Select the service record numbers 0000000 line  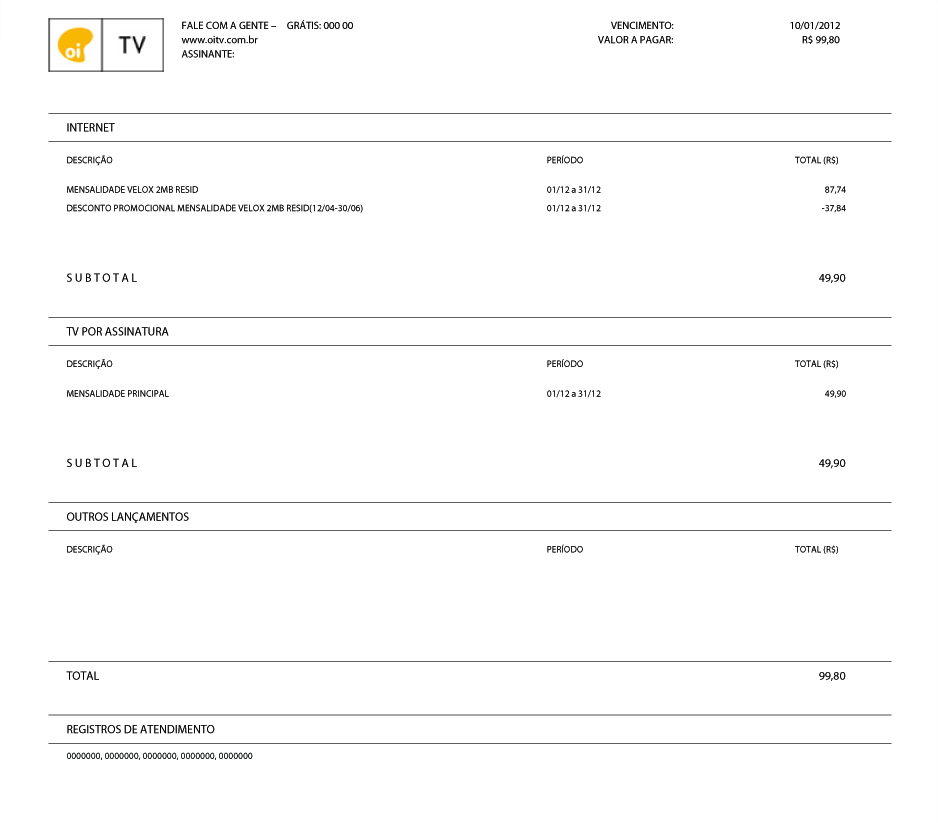pyautogui.click(x=159, y=756)
